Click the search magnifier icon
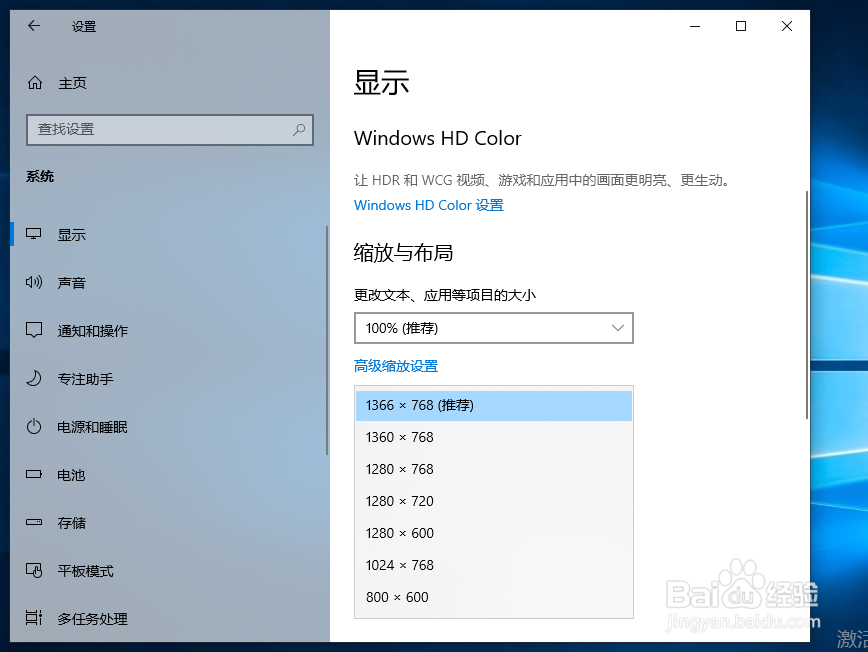Screen dimensions: 868x652 click(299, 130)
